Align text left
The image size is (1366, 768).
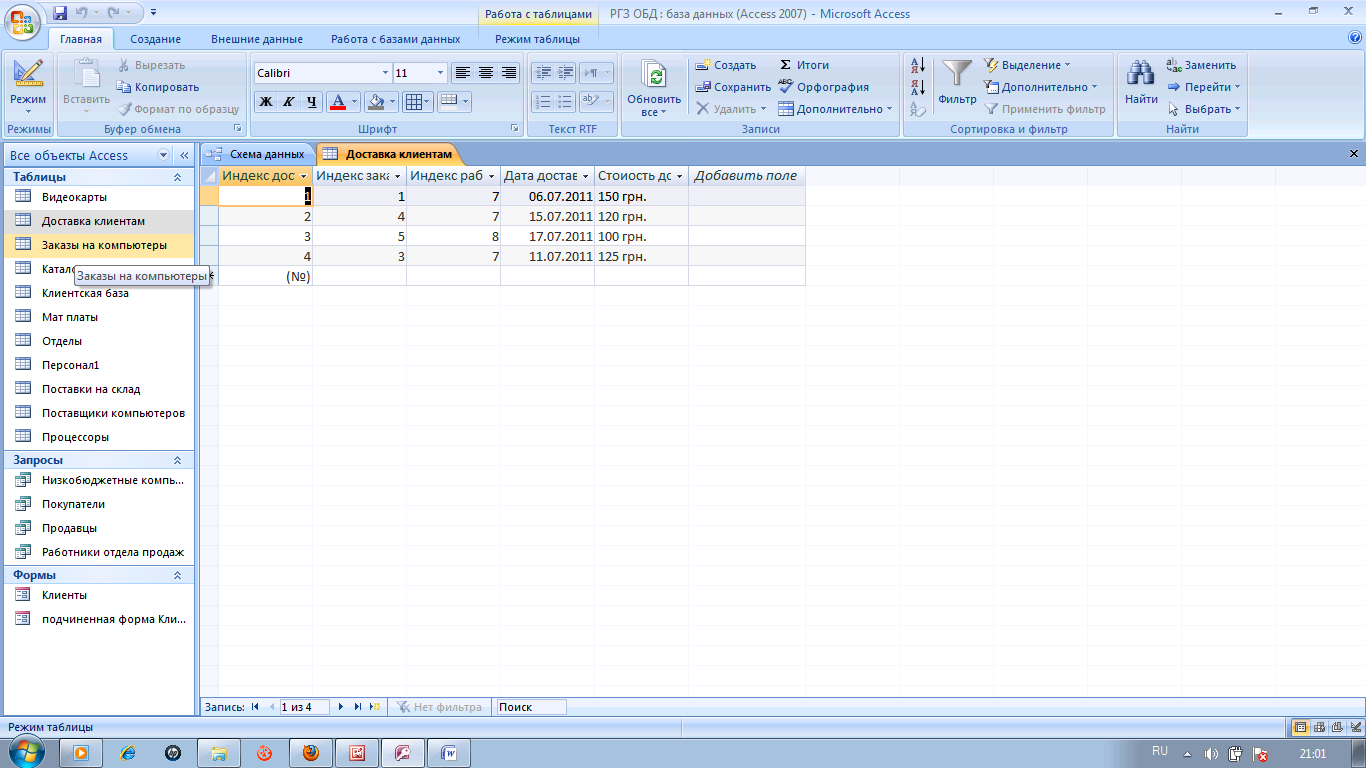tap(462, 73)
